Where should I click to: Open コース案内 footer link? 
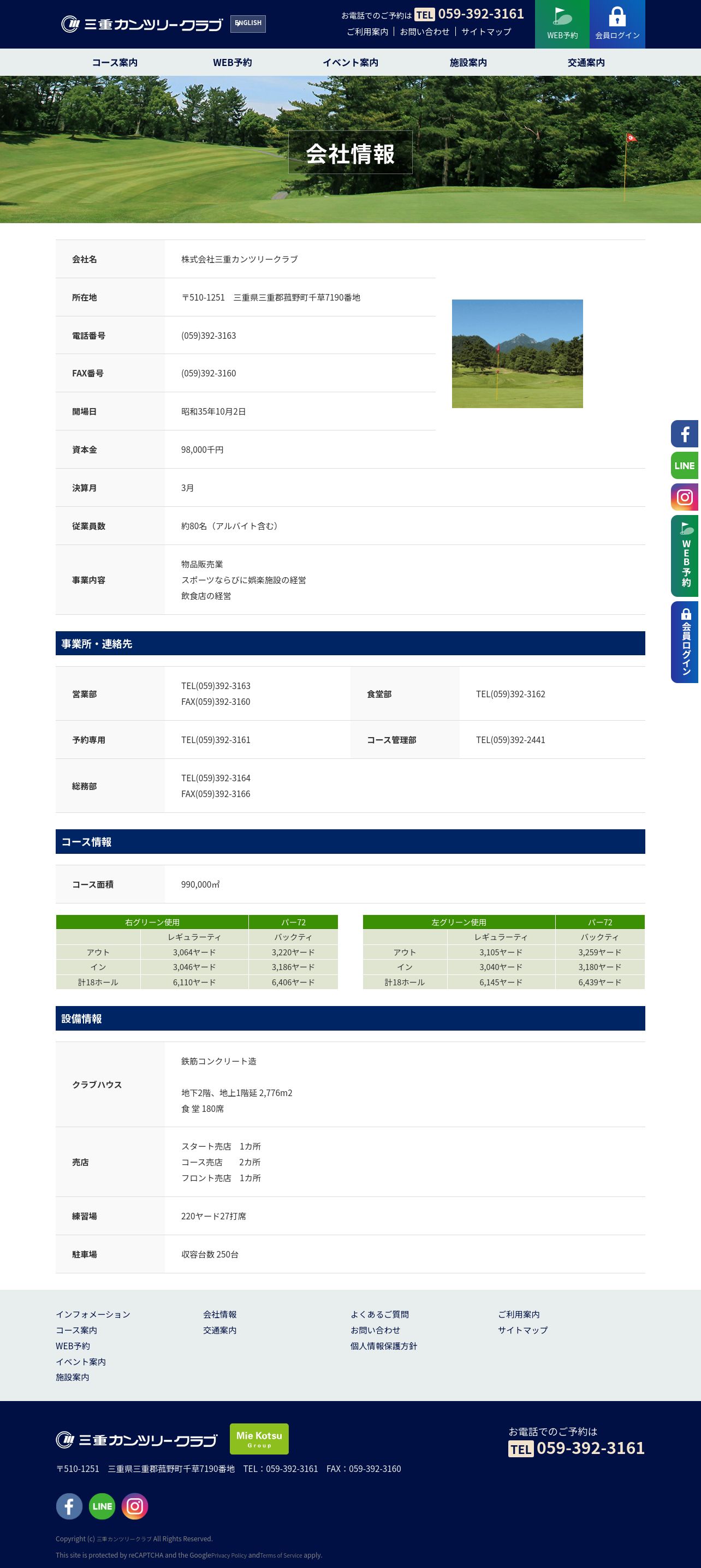[76, 1330]
